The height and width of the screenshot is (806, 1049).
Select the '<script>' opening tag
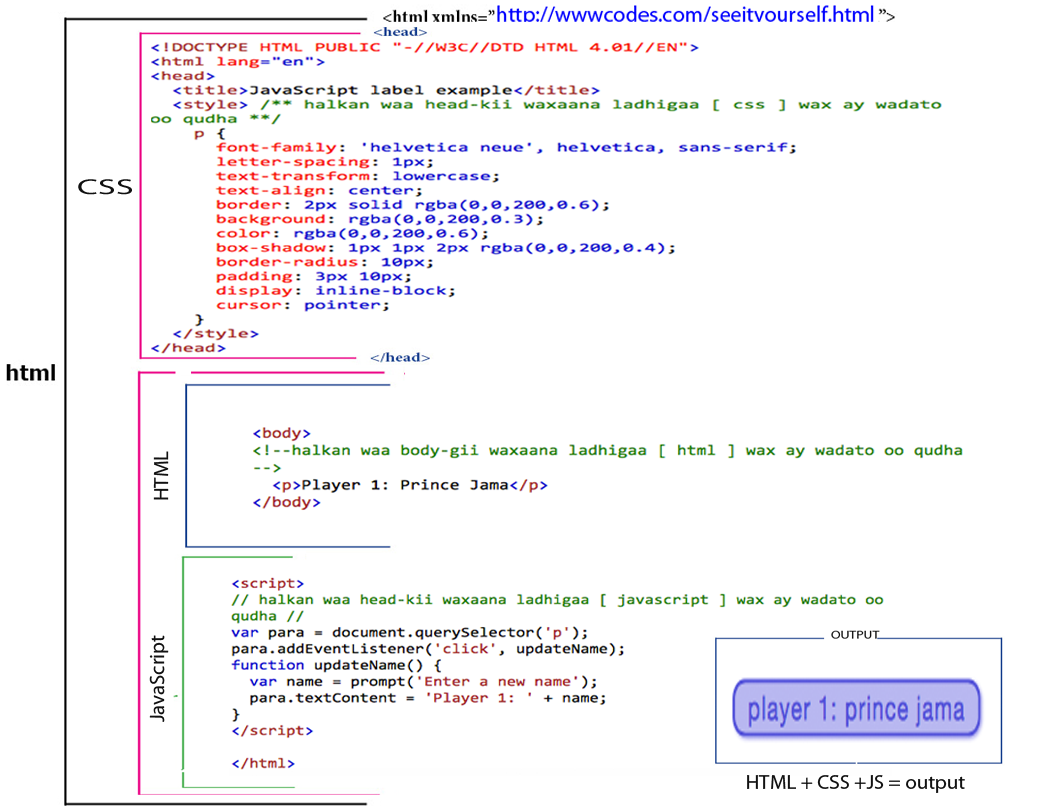click(x=268, y=583)
